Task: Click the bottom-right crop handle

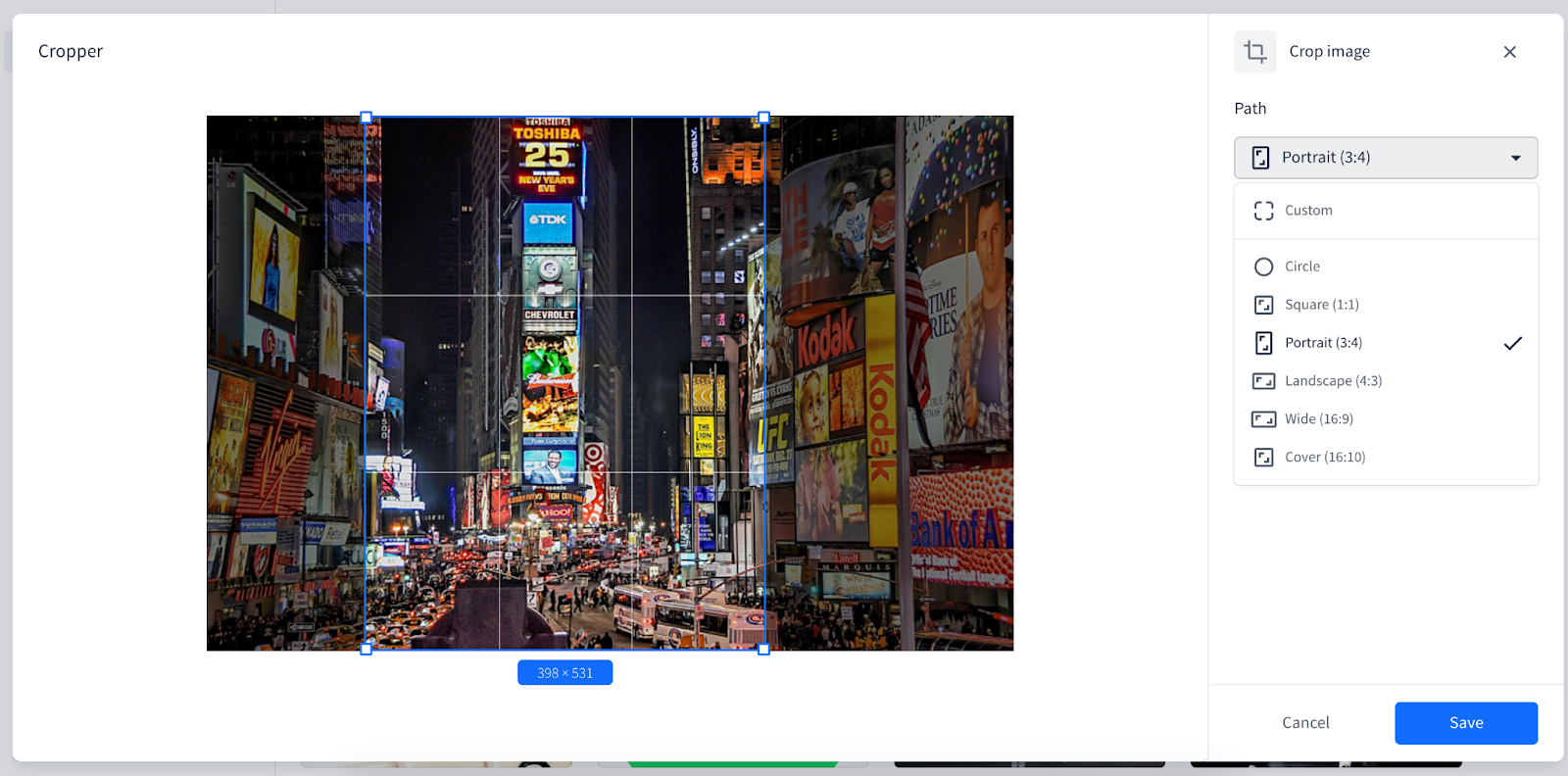Action: (764, 650)
